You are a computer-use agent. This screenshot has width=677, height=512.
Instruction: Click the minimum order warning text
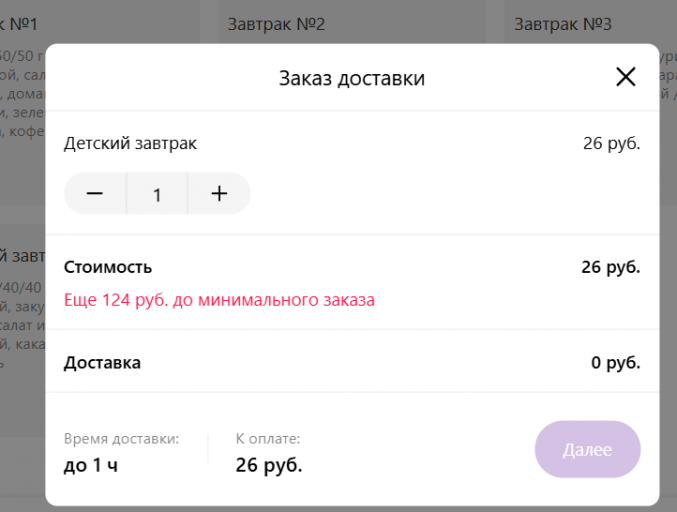(219, 300)
